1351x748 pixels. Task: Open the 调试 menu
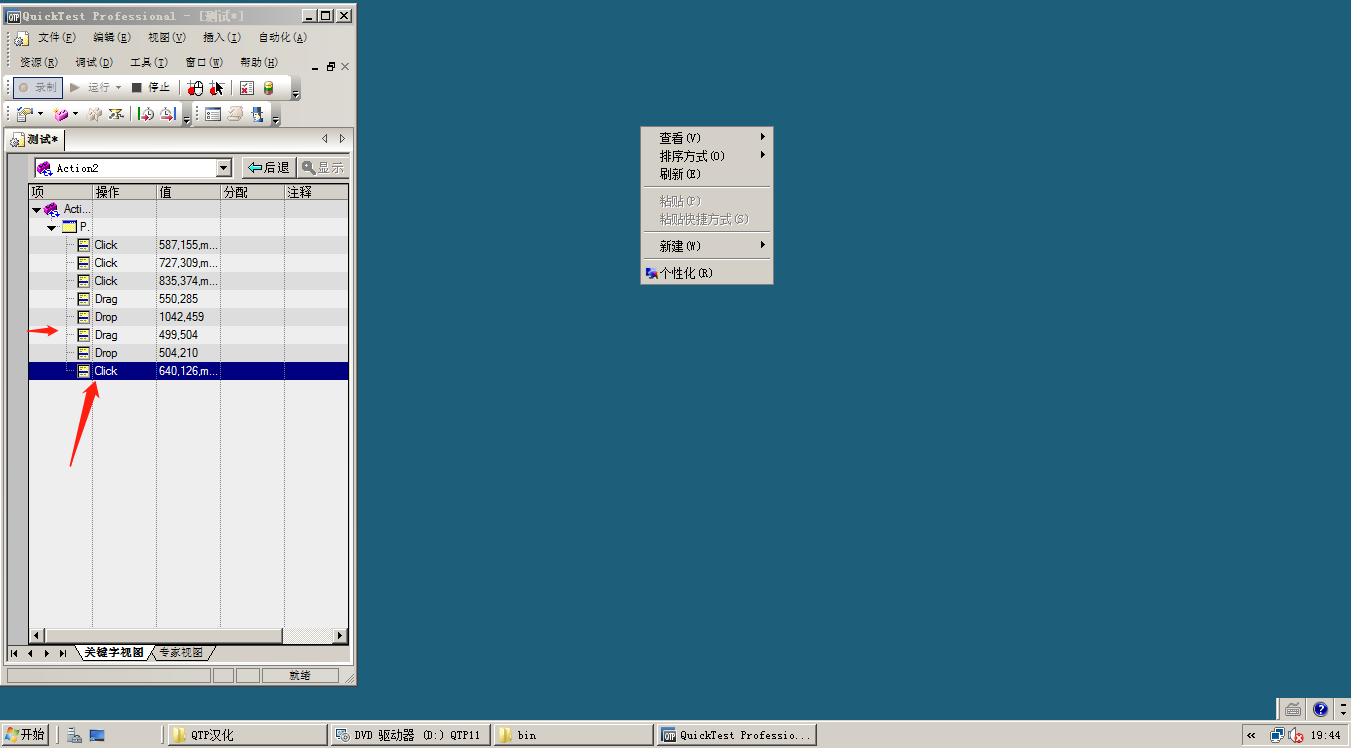coord(94,63)
